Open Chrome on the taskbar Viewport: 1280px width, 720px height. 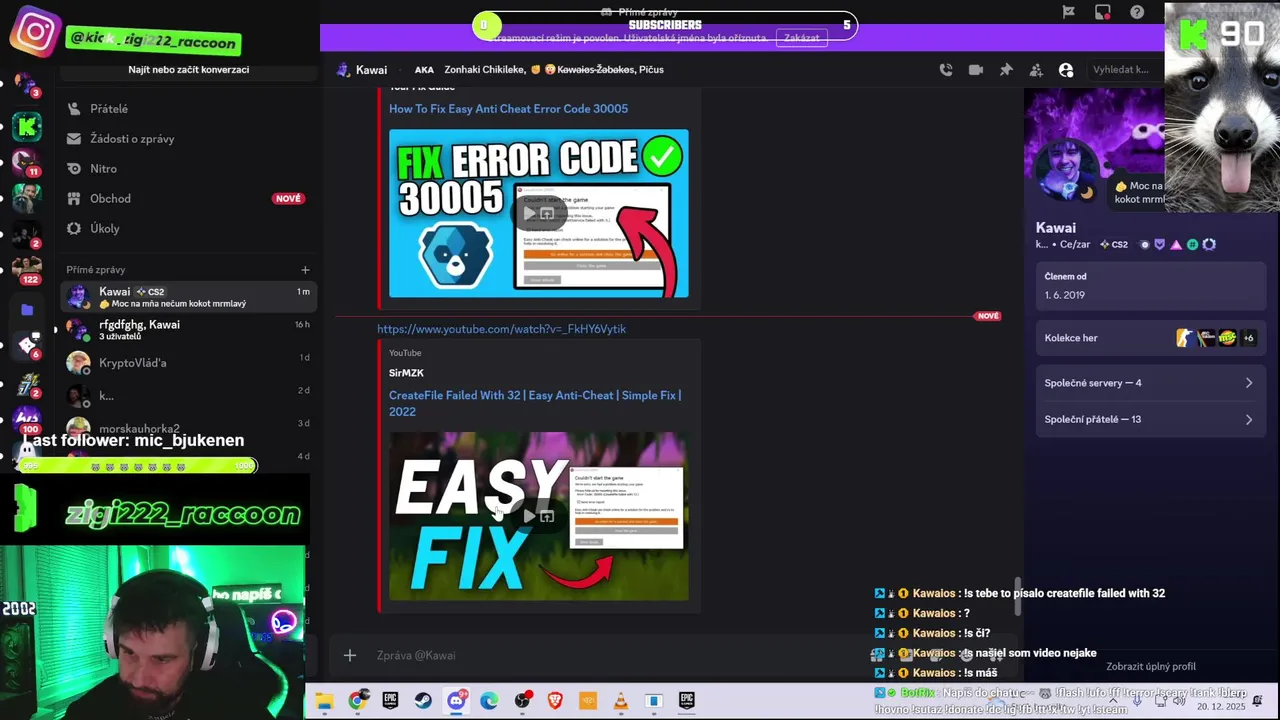[357, 701]
